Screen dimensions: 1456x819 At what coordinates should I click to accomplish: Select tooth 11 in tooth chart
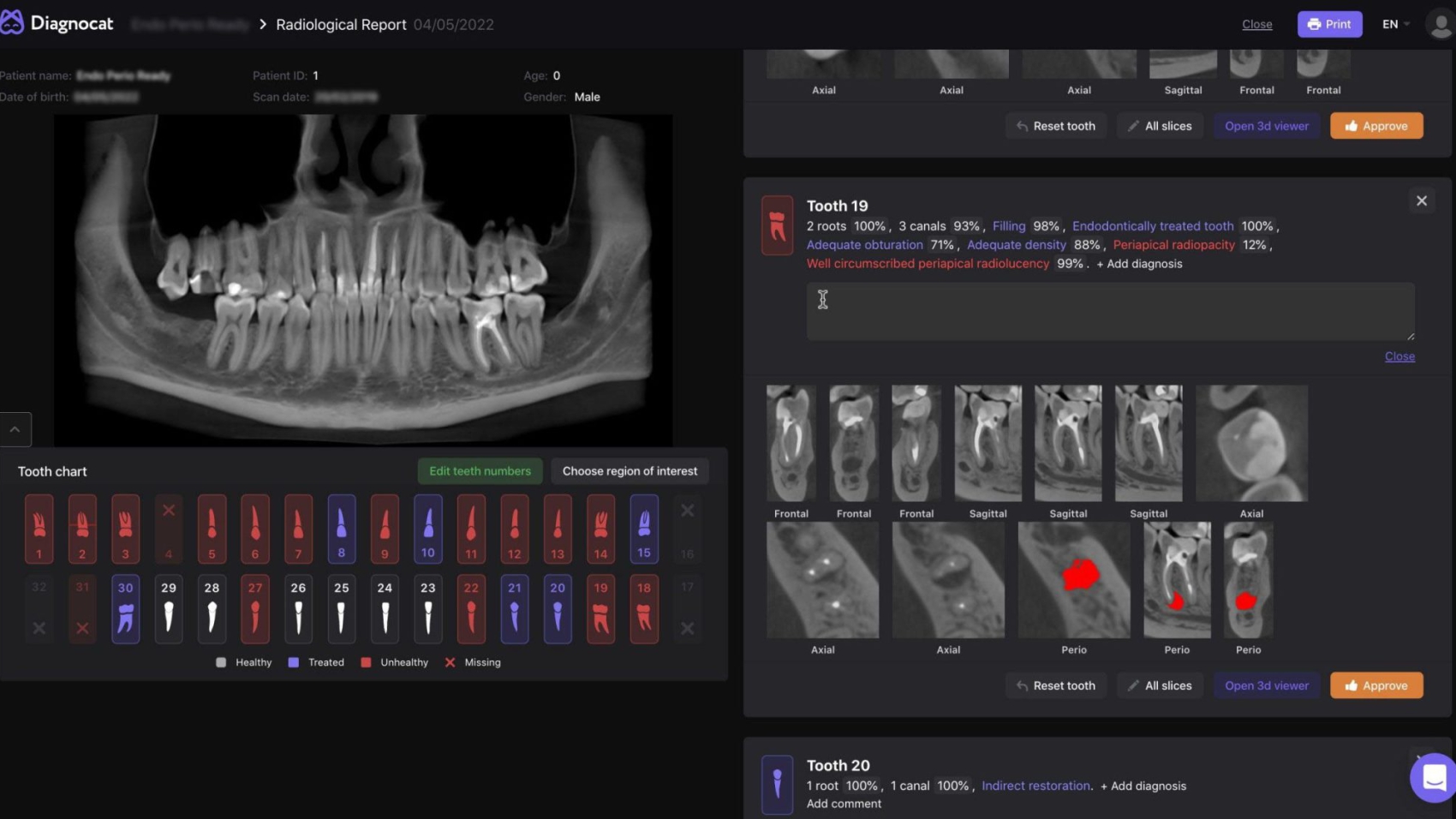coord(471,529)
